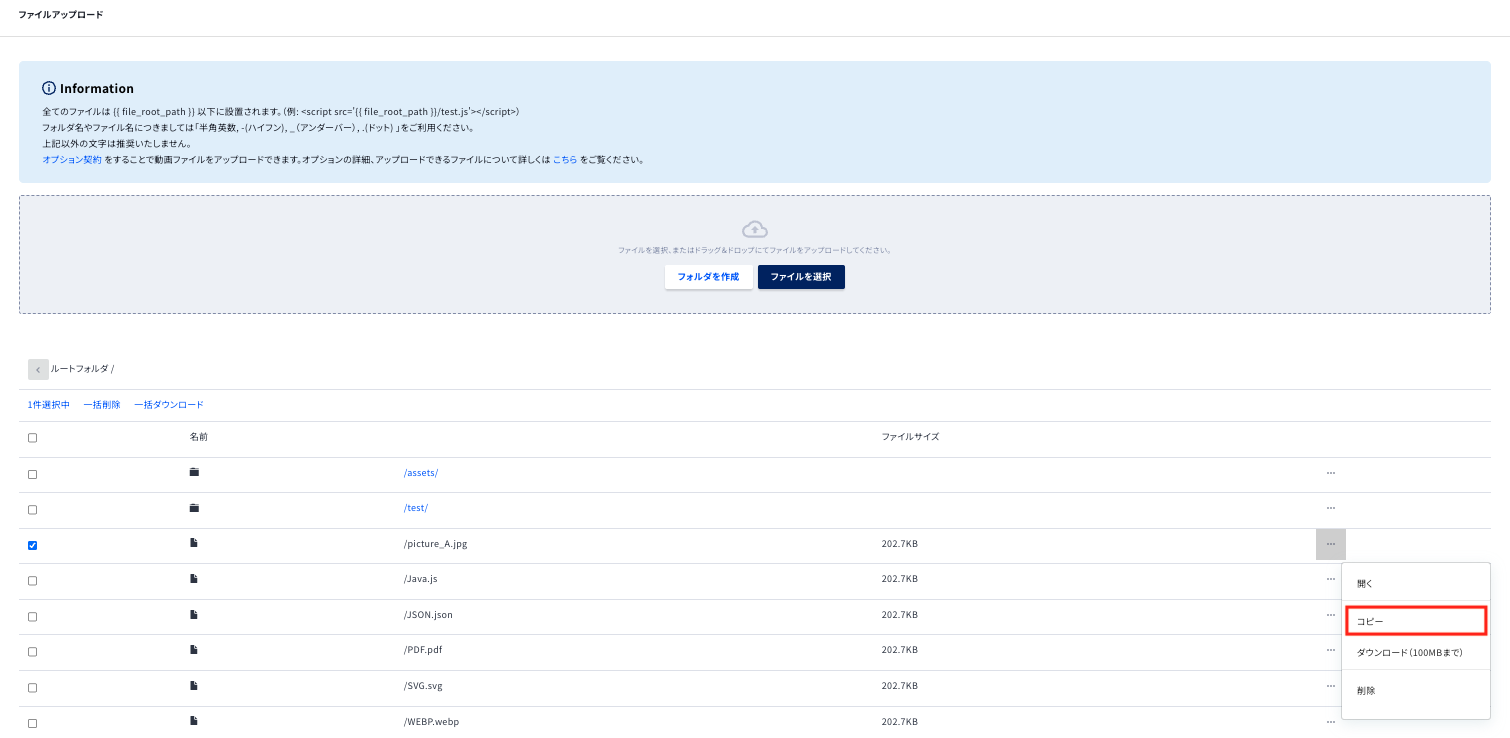
Task: Go back using the left chevron button
Action: 38,369
